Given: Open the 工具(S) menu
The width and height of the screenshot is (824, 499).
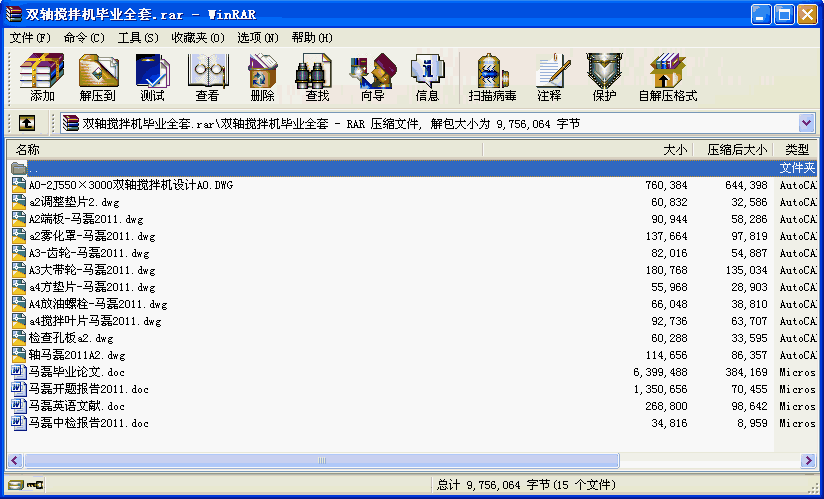Looking at the screenshot, I should (138, 38).
